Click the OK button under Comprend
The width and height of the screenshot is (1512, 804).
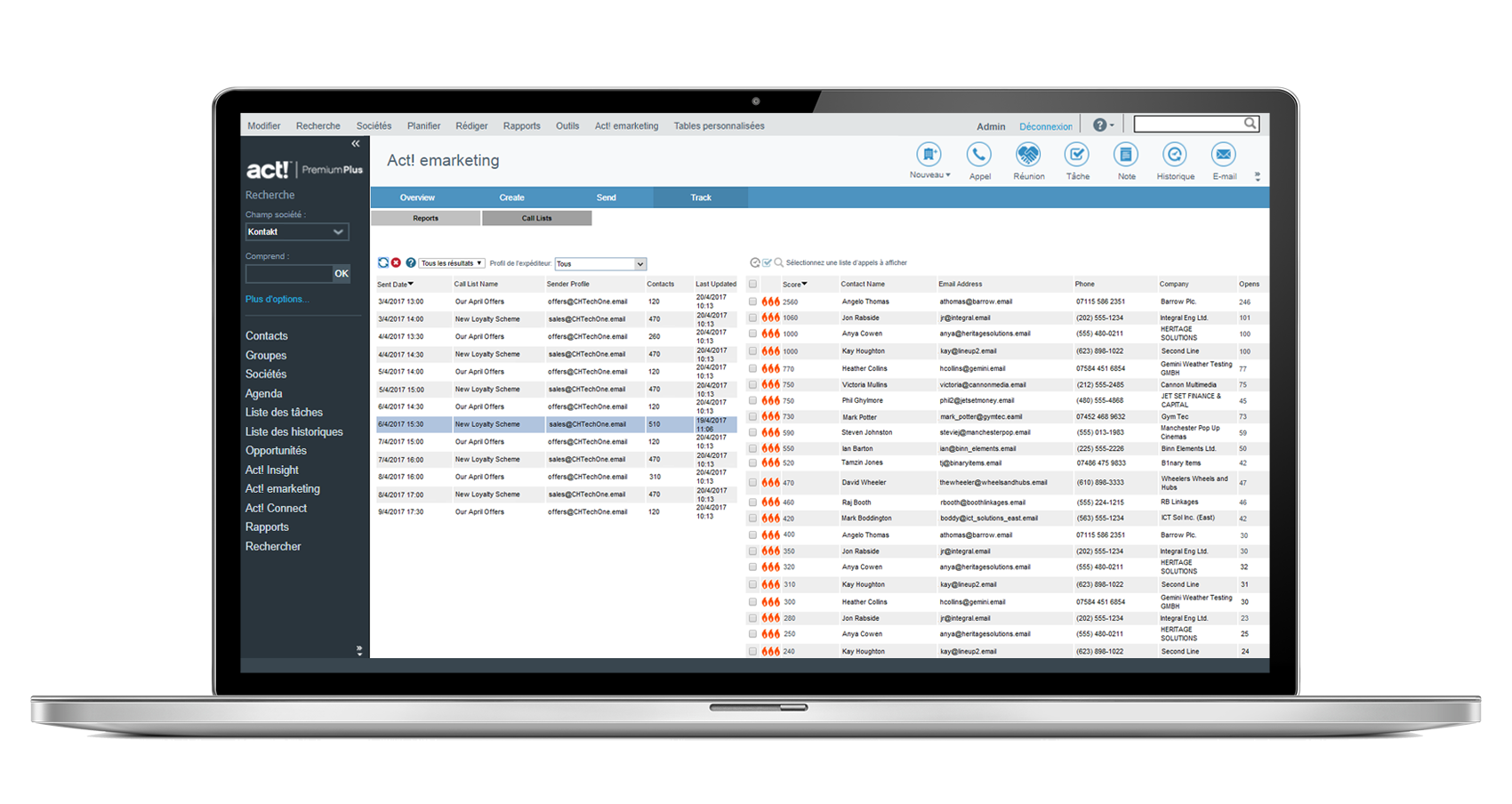(342, 274)
